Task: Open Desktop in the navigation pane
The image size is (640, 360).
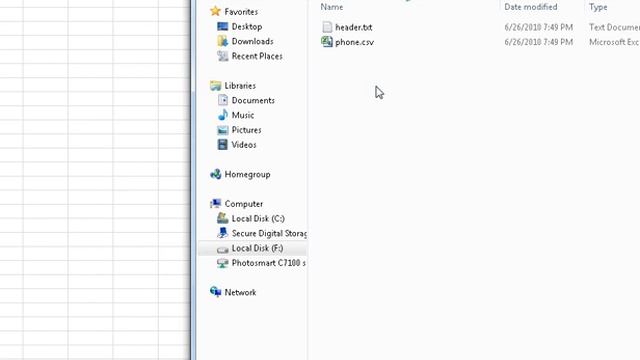Action: [x=247, y=27]
